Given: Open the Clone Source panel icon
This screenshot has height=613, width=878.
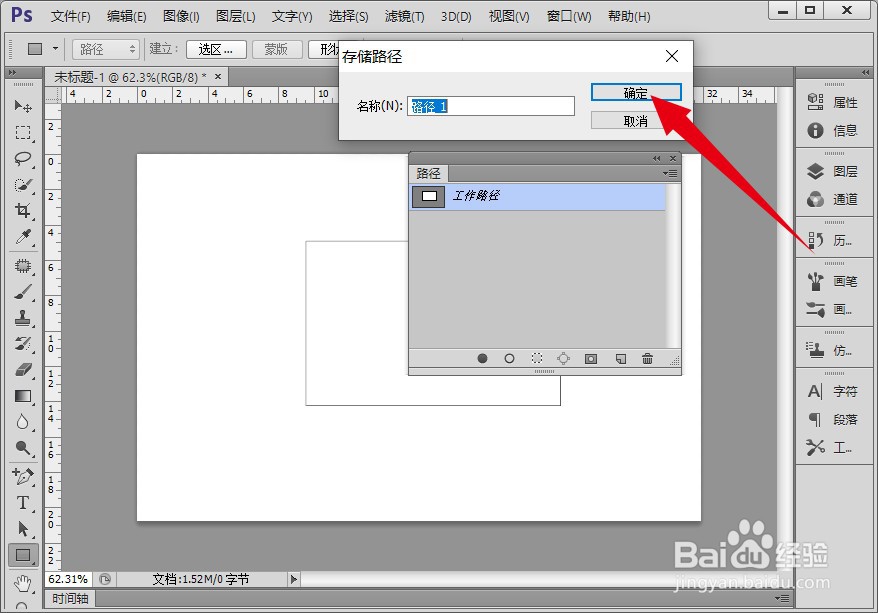Looking at the screenshot, I should click(x=815, y=350).
